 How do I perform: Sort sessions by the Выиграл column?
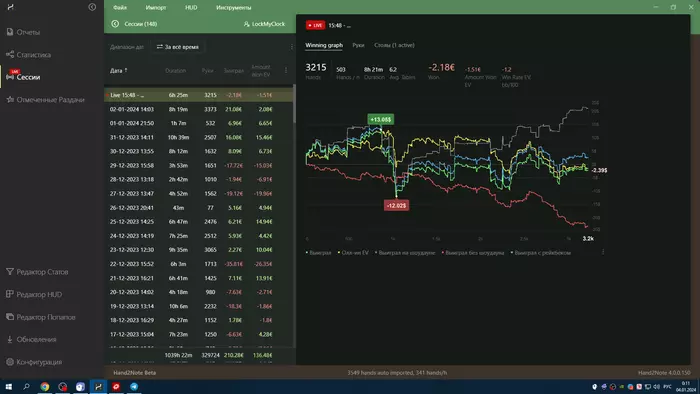pos(233,71)
